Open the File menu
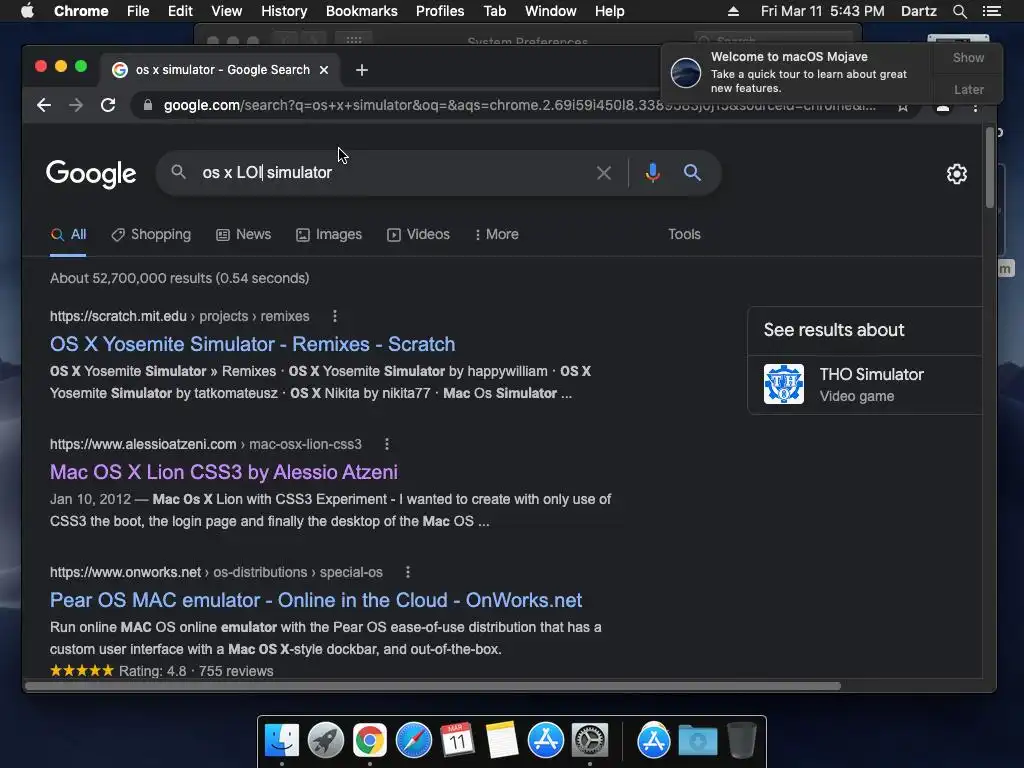1024x768 pixels. (138, 11)
